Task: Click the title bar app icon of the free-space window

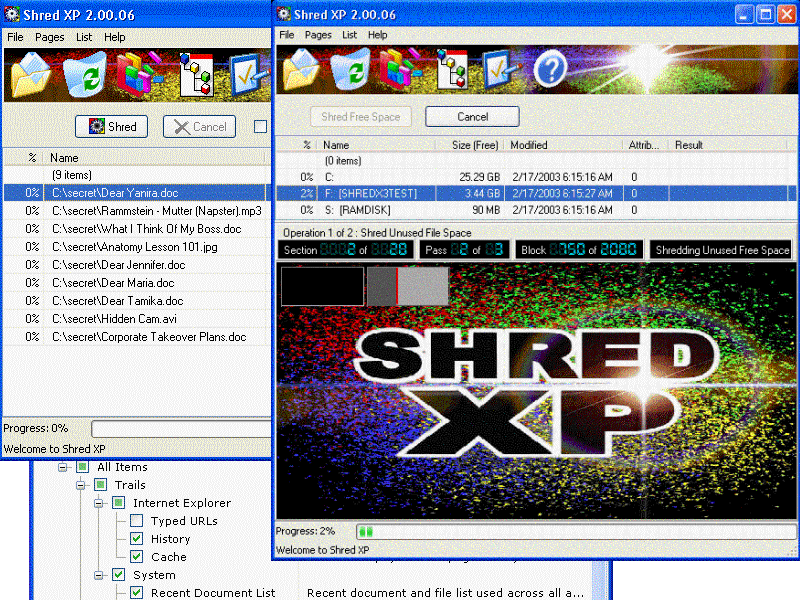Action: click(284, 14)
